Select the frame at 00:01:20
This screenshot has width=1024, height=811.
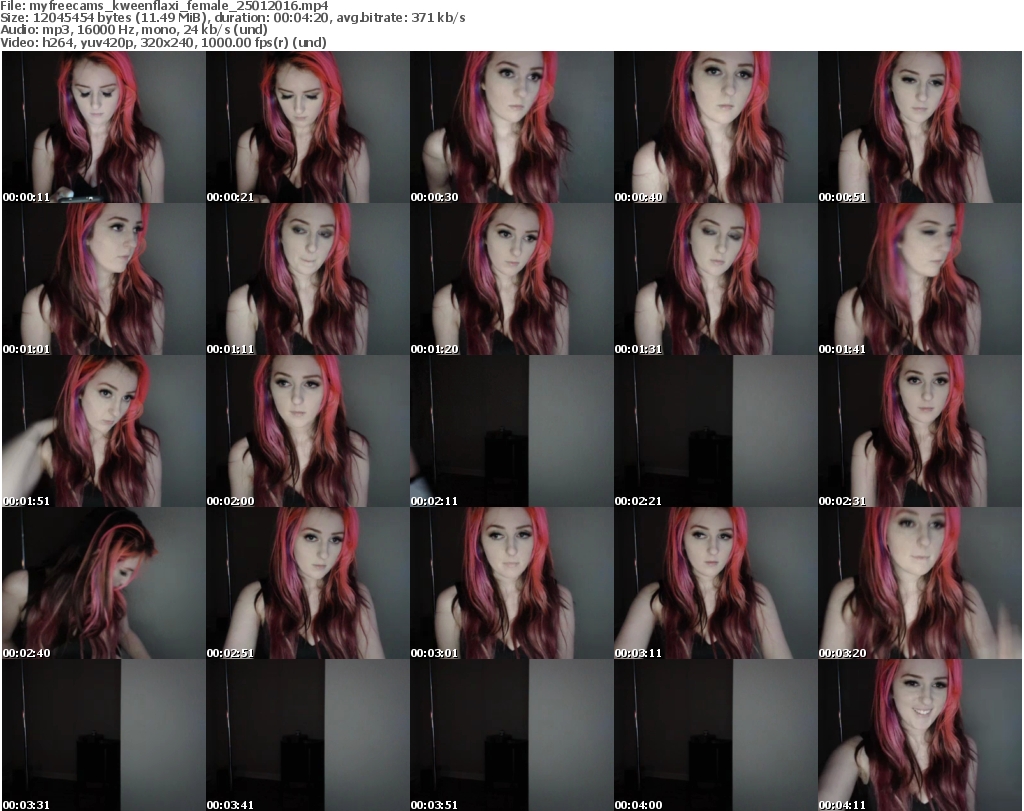[x=511, y=279]
